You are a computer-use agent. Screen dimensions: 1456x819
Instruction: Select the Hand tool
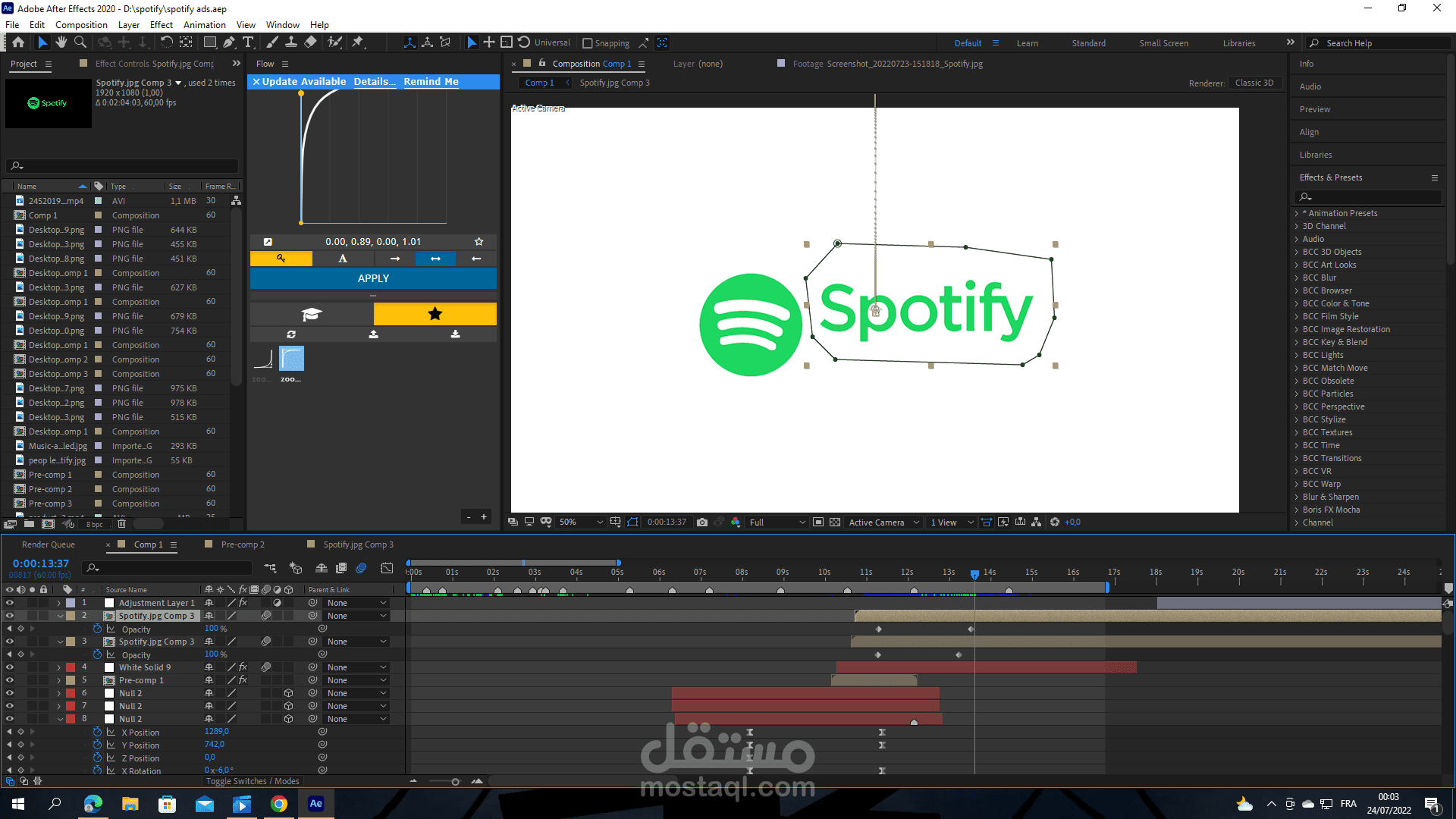61,42
